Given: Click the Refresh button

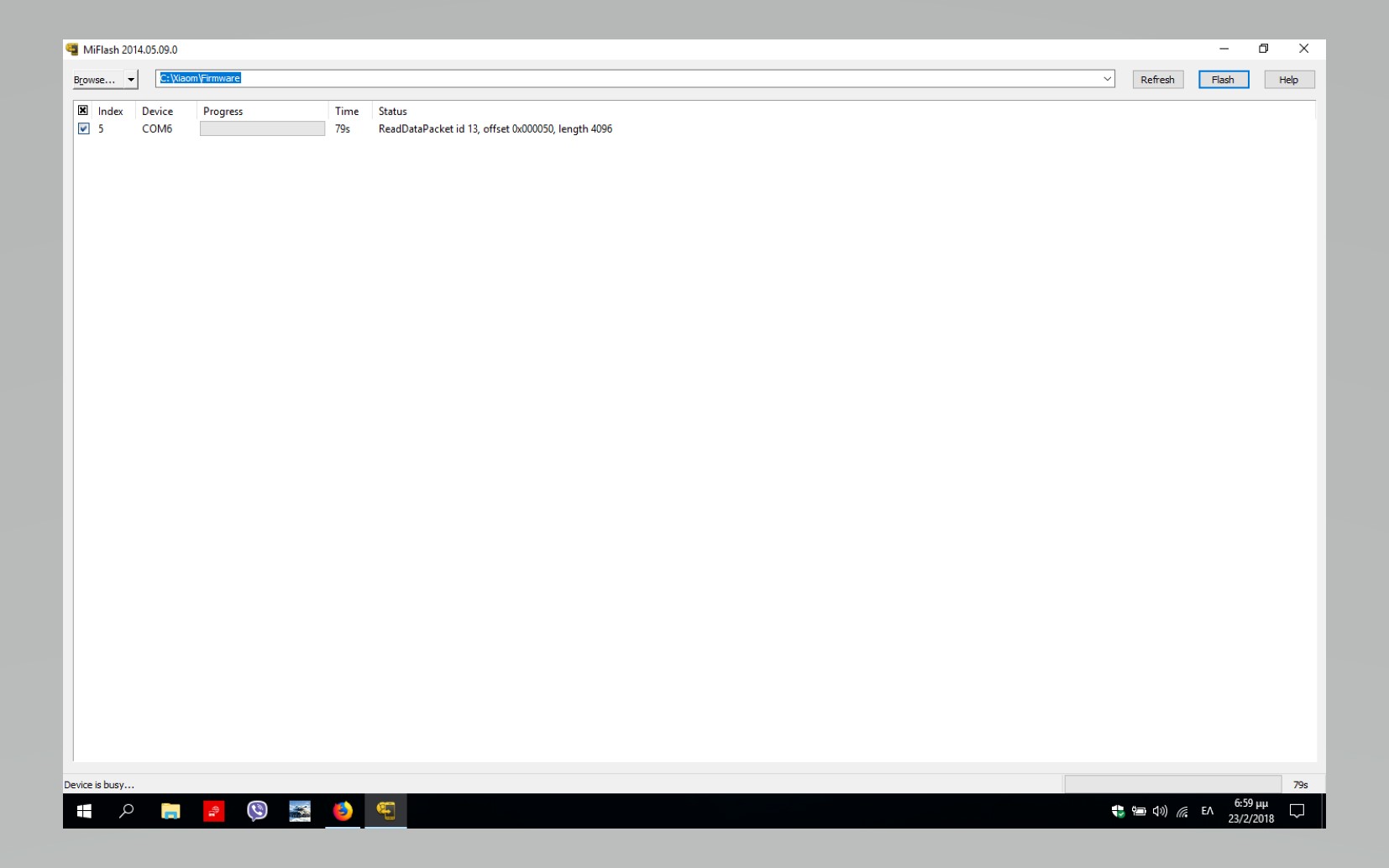Looking at the screenshot, I should click(1157, 80).
